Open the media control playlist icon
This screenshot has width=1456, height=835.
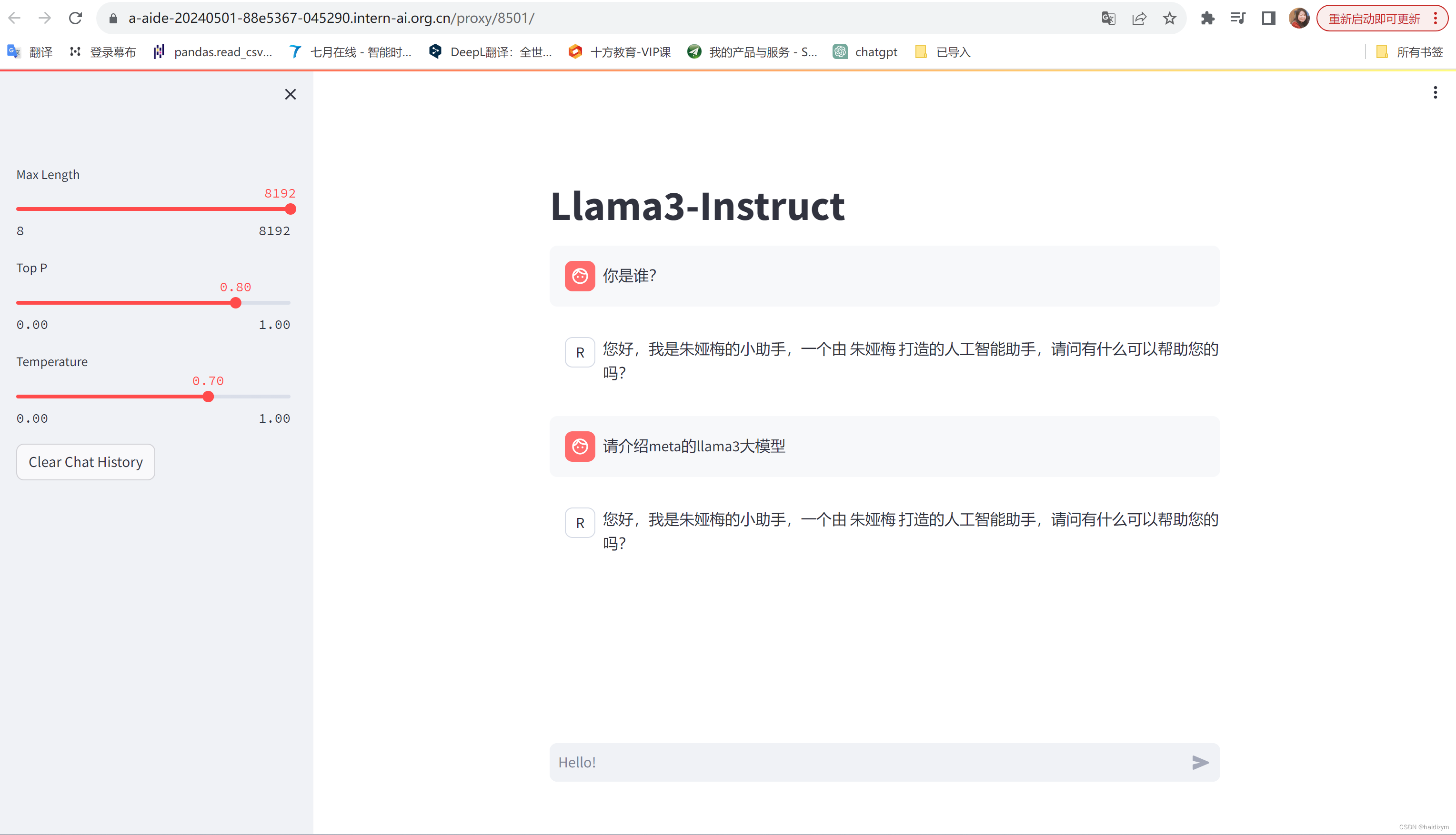tap(1238, 19)
